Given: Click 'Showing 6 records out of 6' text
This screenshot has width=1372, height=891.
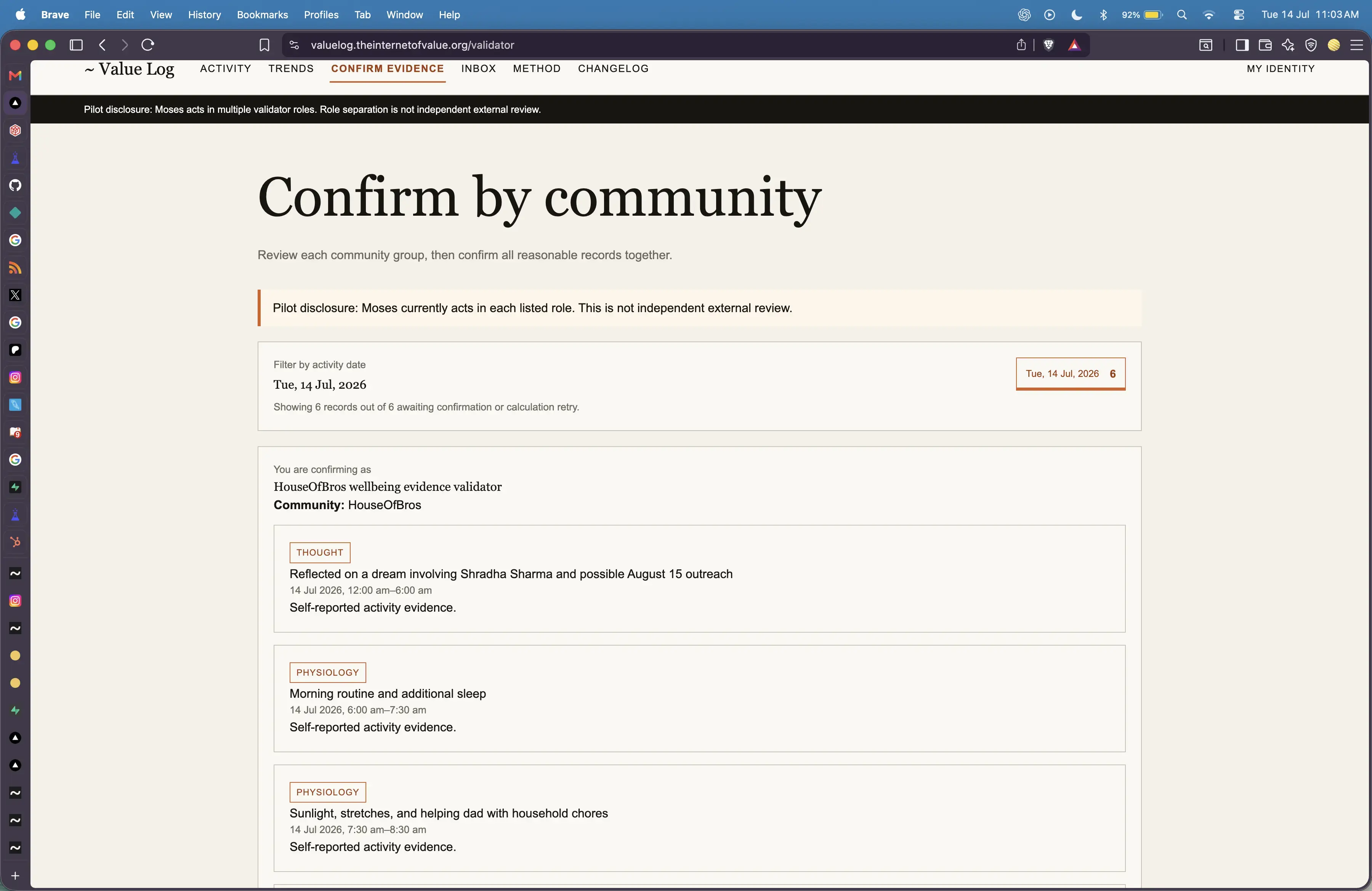Looking at the screenshot, I should [x=426, y=407].
